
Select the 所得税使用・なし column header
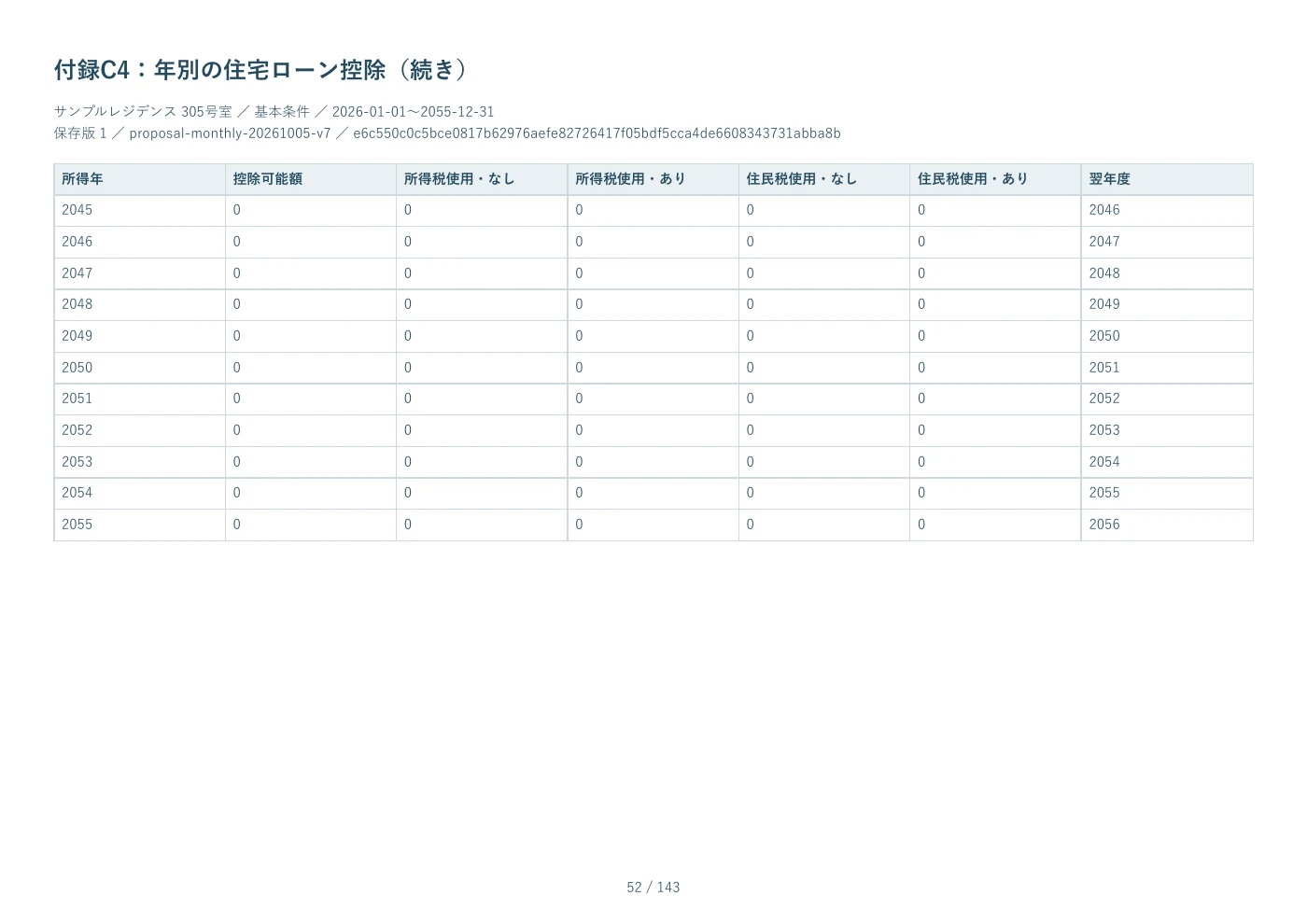click(482, 179)
